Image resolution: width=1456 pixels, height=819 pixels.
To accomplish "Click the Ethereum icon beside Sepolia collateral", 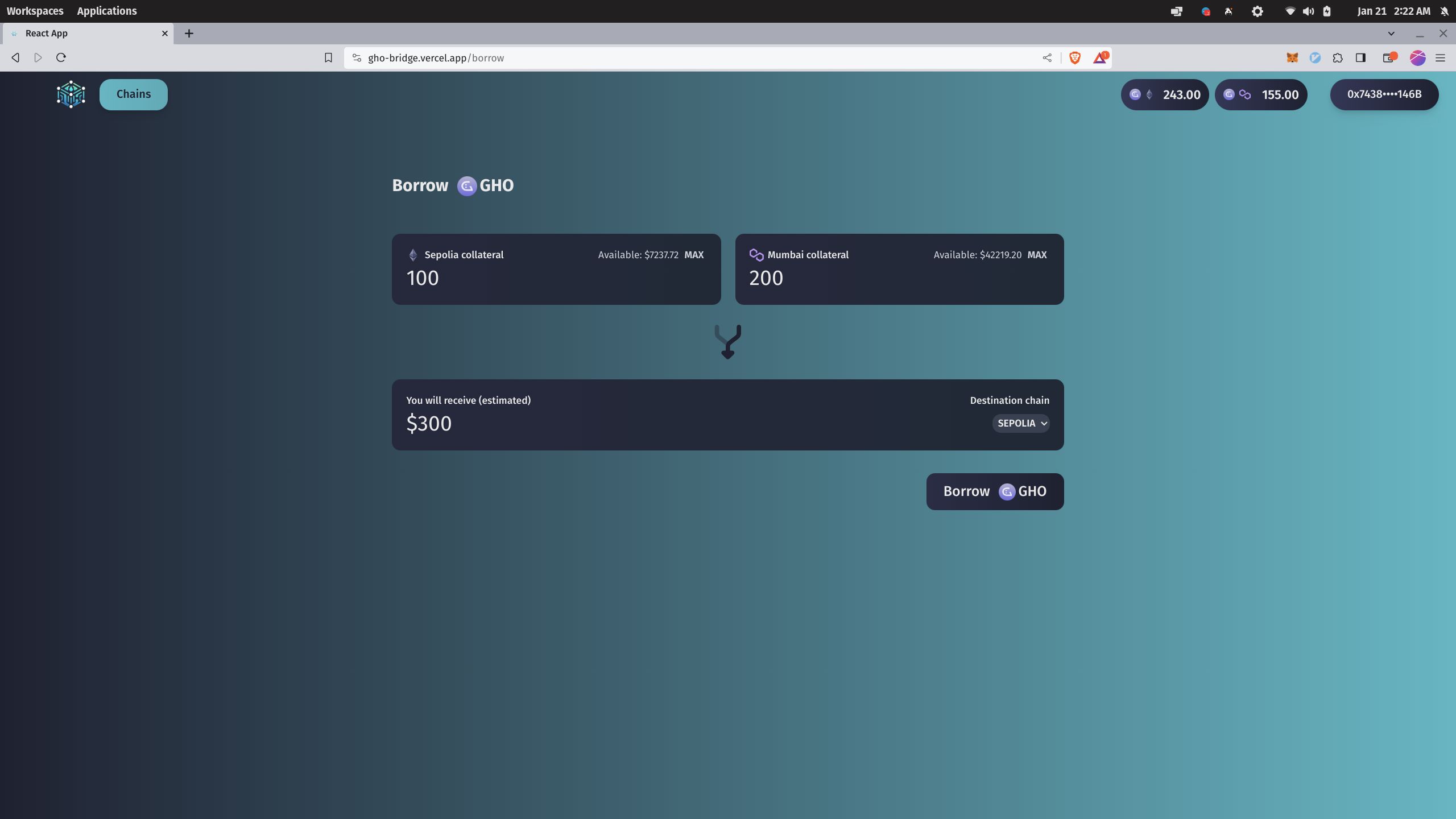I will pos(413,255).
